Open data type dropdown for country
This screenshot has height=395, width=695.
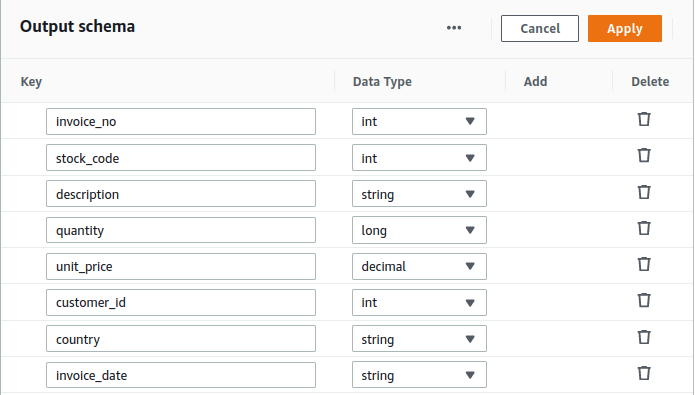[419, 339]
